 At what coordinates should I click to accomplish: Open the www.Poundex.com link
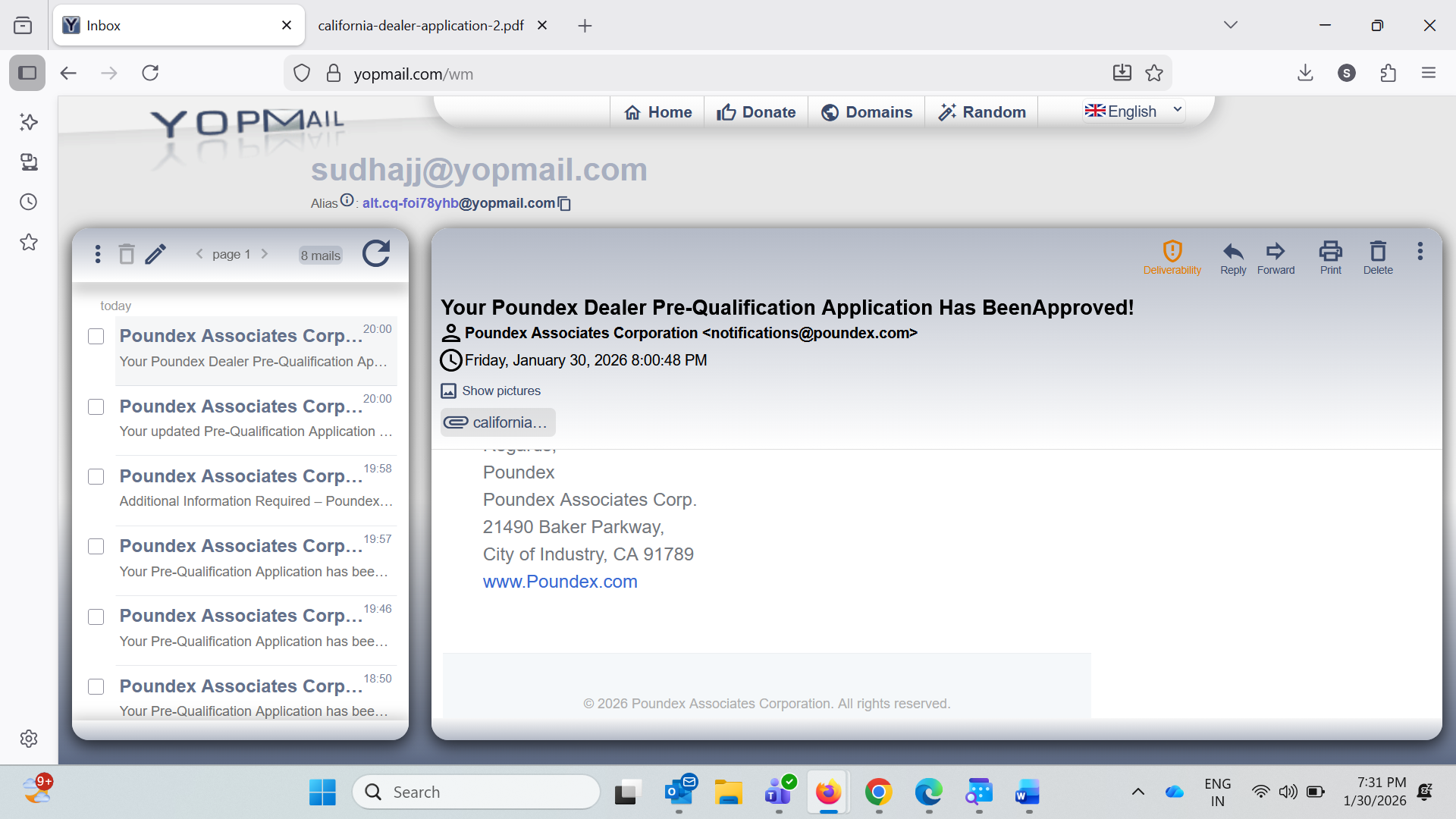[x=560, y=582]
